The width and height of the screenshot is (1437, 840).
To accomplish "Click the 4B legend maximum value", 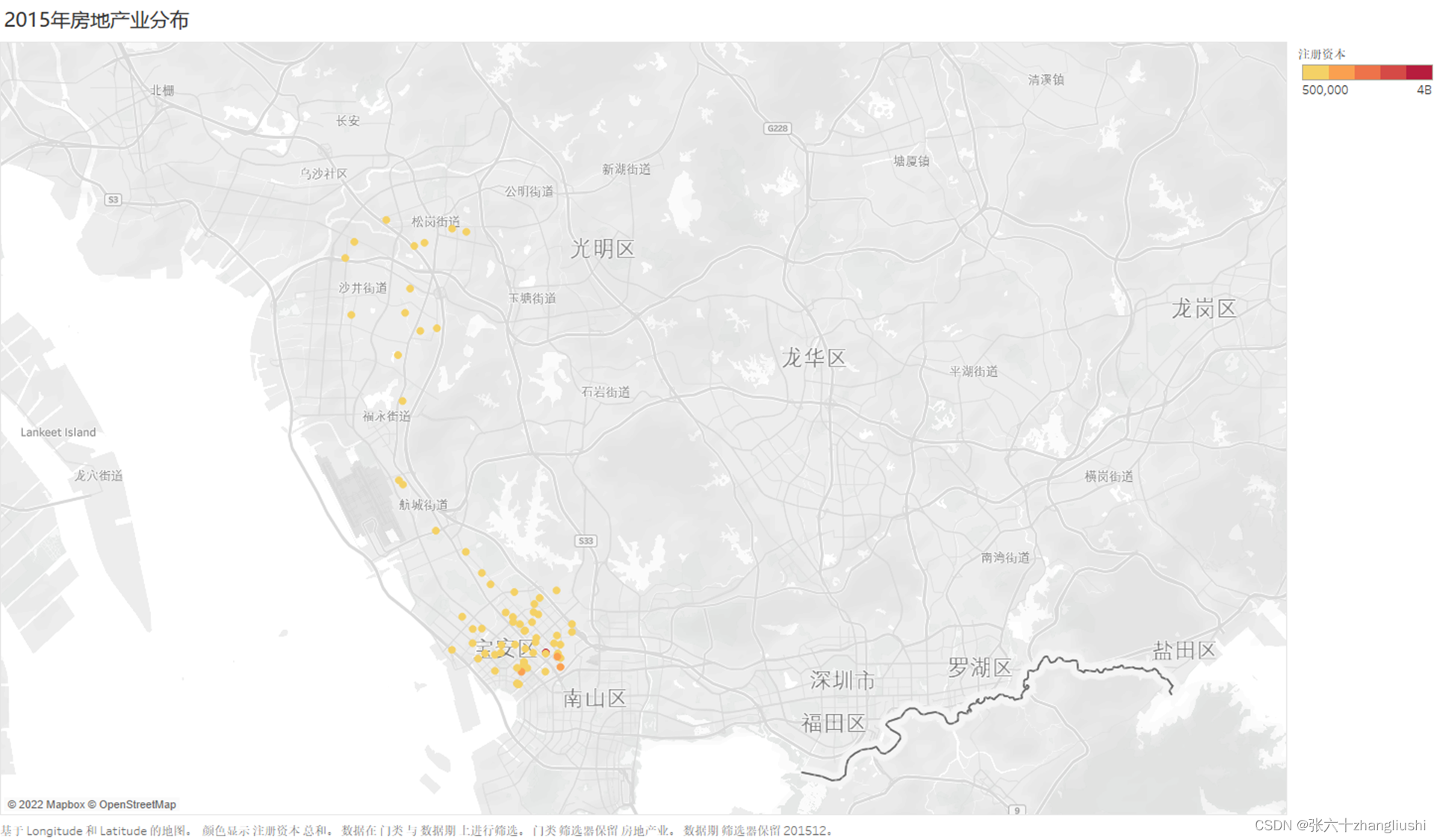I will [x=1424, y=90].
